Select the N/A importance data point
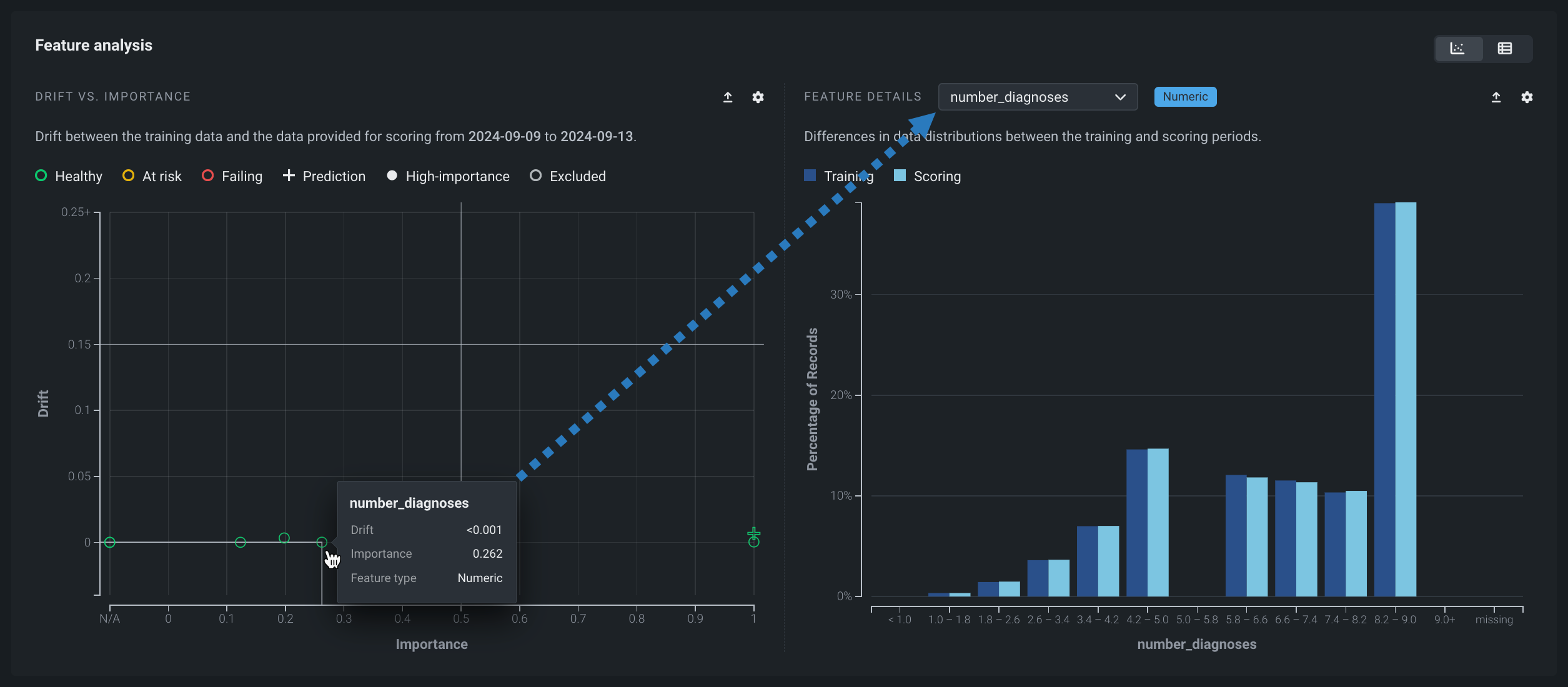This screenshot has height=687, width=1568. click(110, 542)
